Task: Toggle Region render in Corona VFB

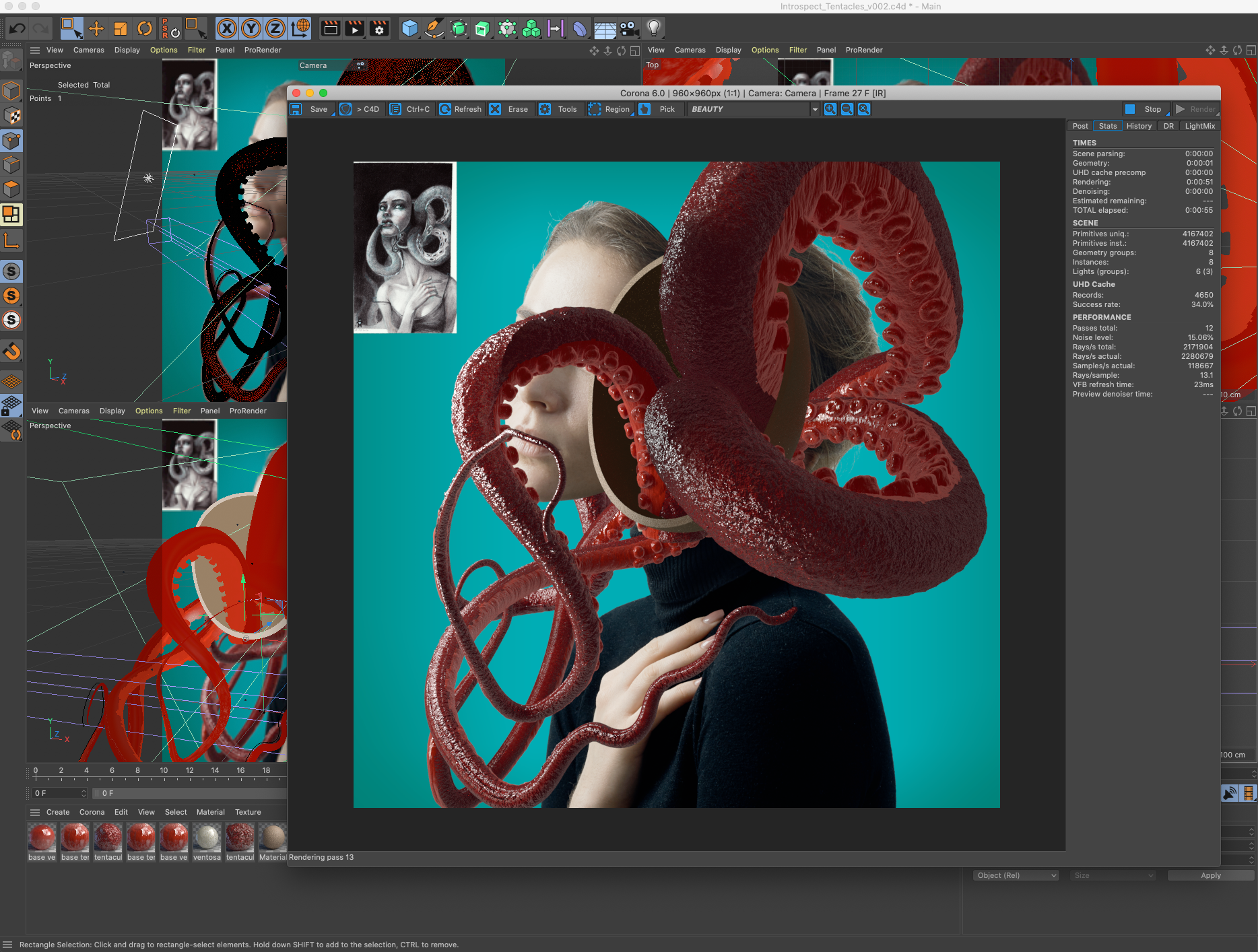Action: (x=609, y=109)
